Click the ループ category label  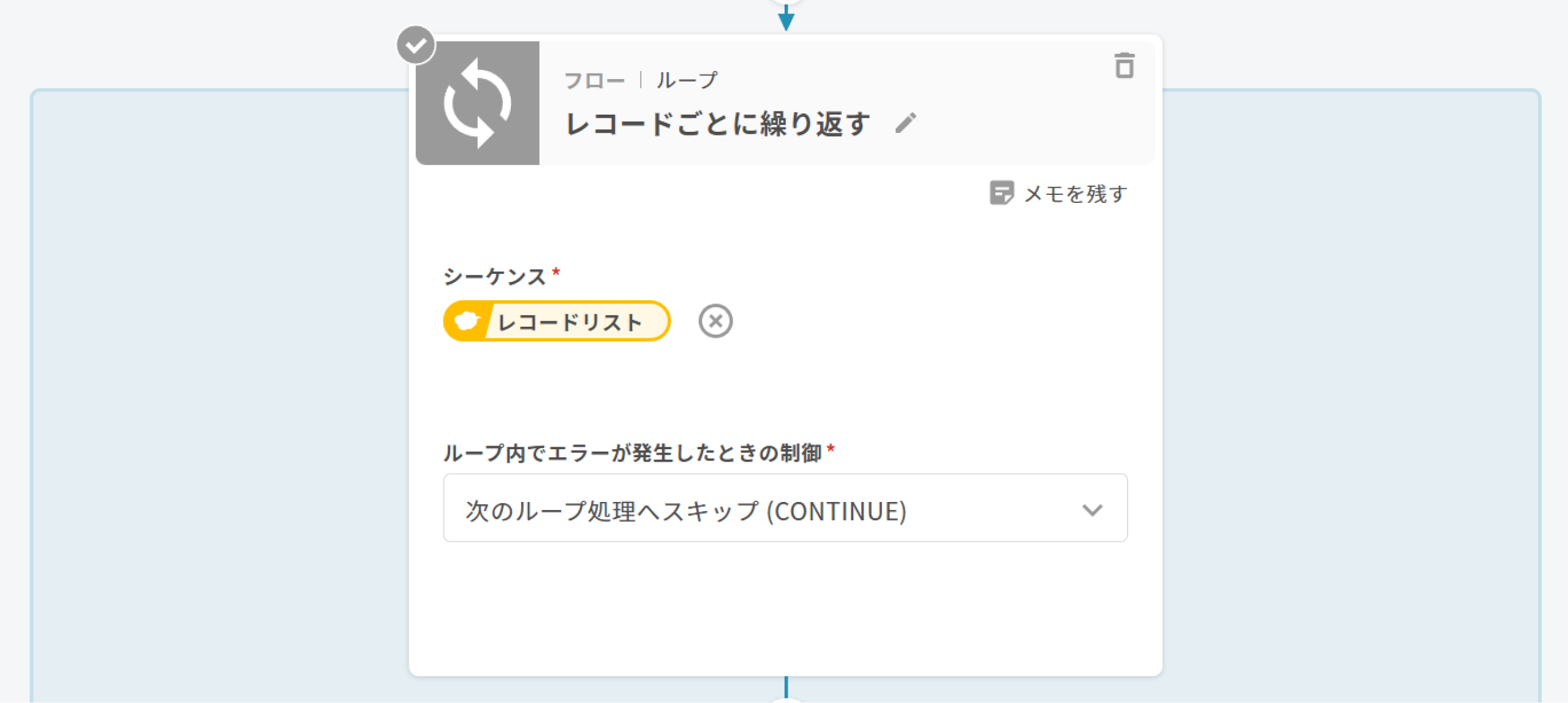point(687,80)
